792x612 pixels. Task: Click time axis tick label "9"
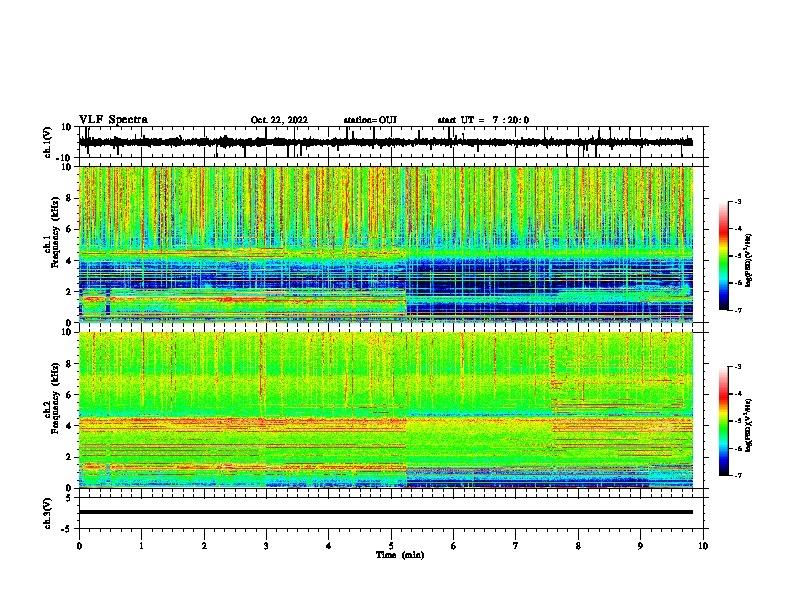[x=640, y=546]
